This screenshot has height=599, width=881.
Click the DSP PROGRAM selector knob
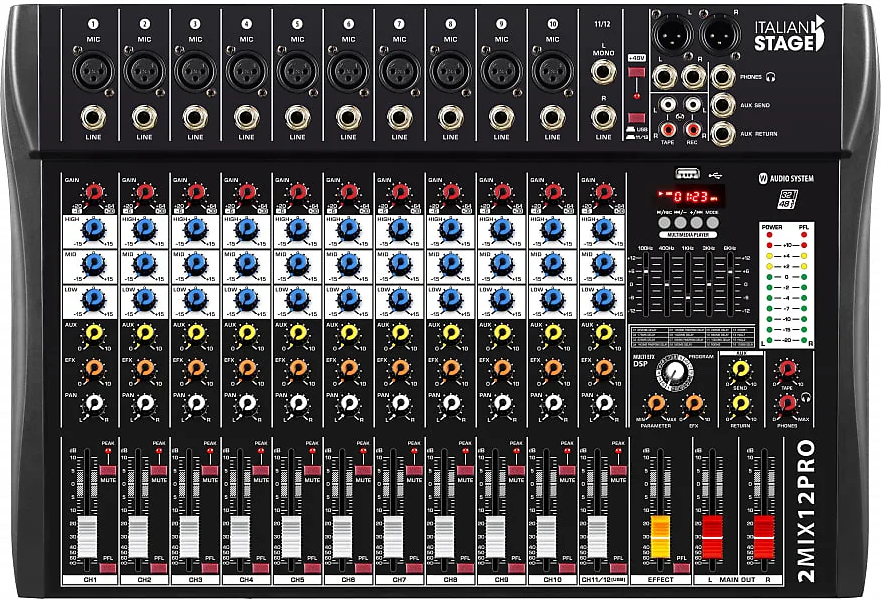[x=675, y=372]
